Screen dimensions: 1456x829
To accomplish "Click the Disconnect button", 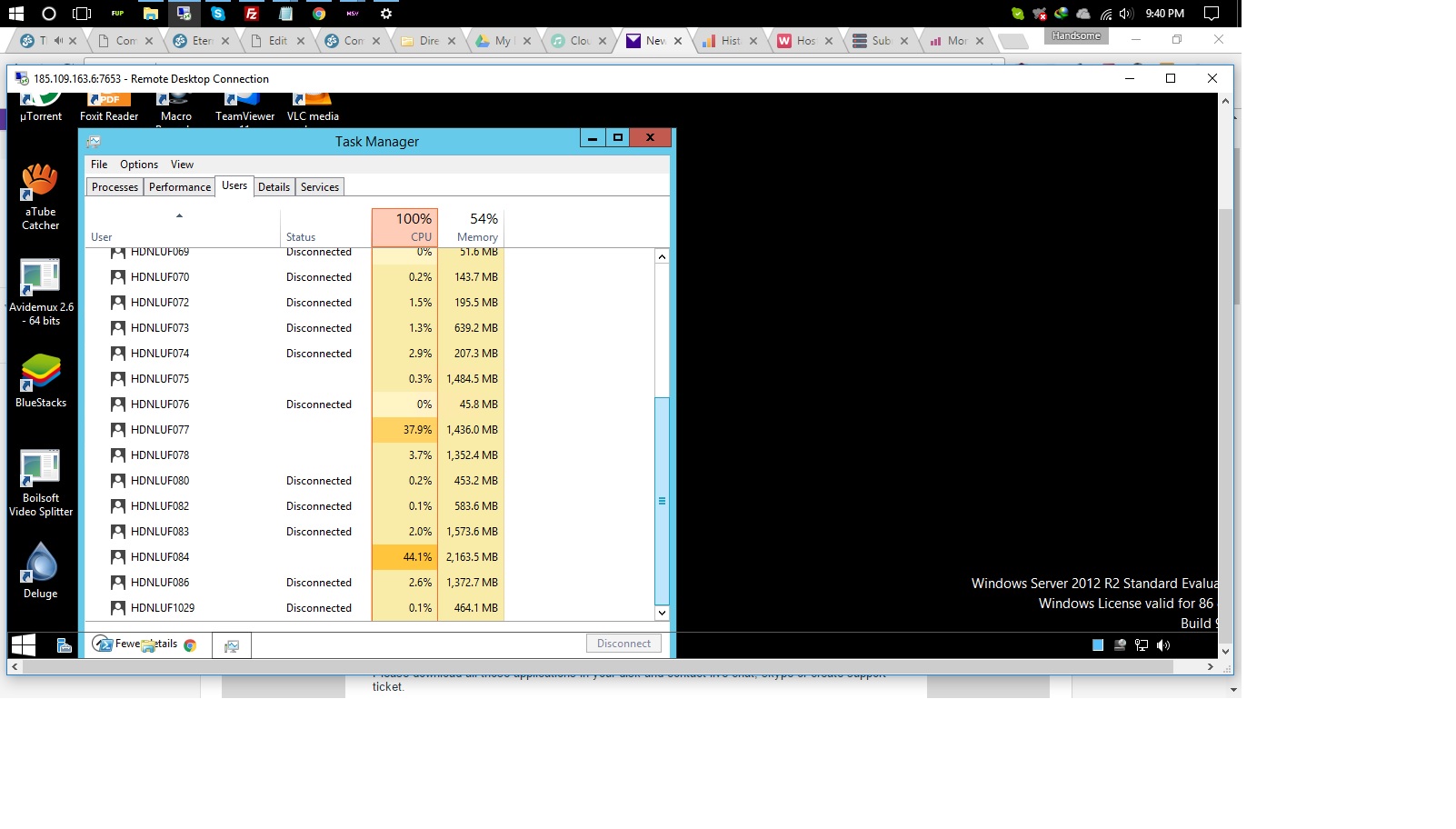I will 623,644.
